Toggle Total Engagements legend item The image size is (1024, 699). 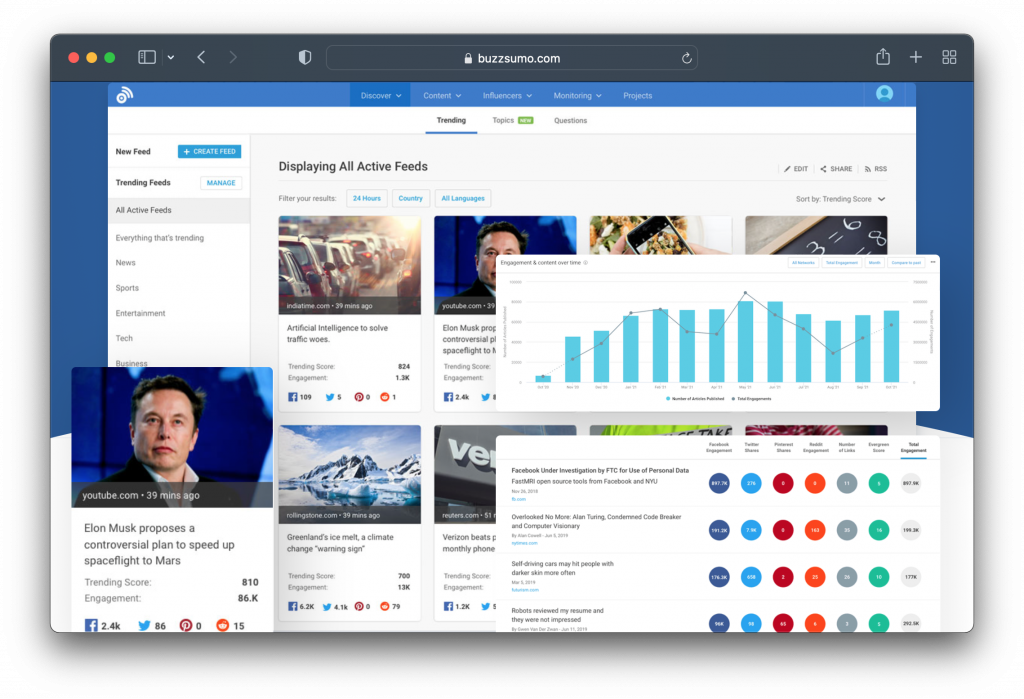tap(752, 398)
